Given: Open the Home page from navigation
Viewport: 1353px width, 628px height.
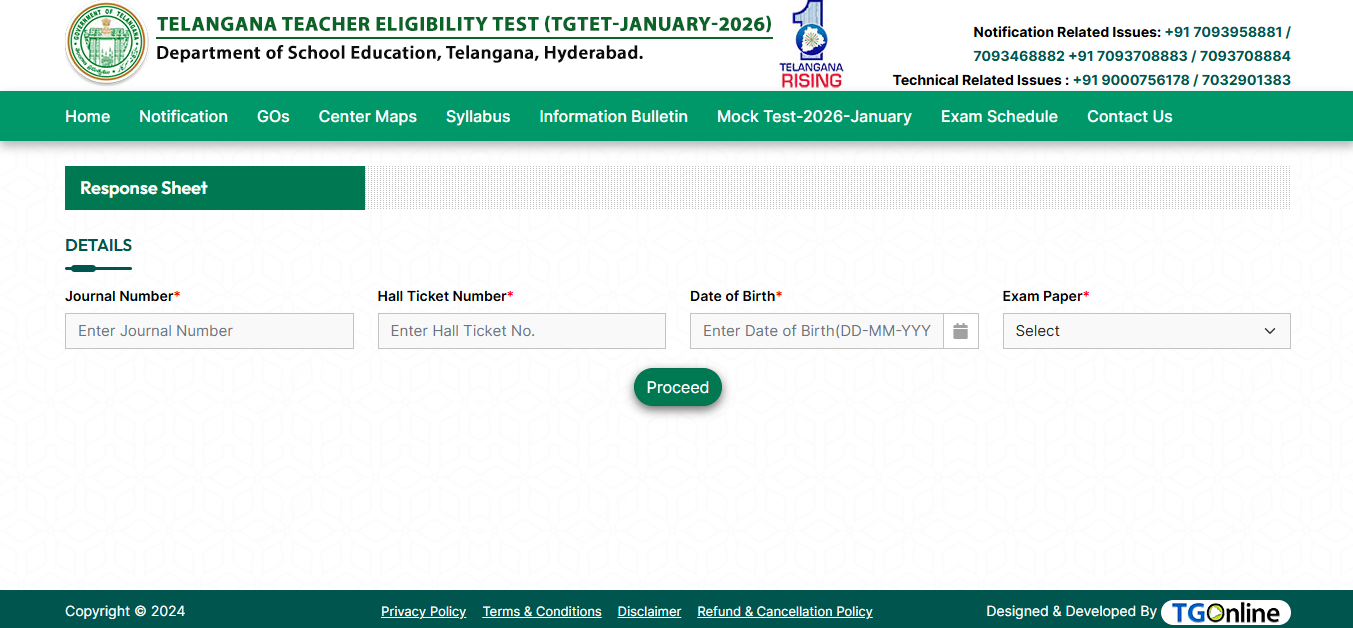Looking at the screenshot, I should click(87, 116).
